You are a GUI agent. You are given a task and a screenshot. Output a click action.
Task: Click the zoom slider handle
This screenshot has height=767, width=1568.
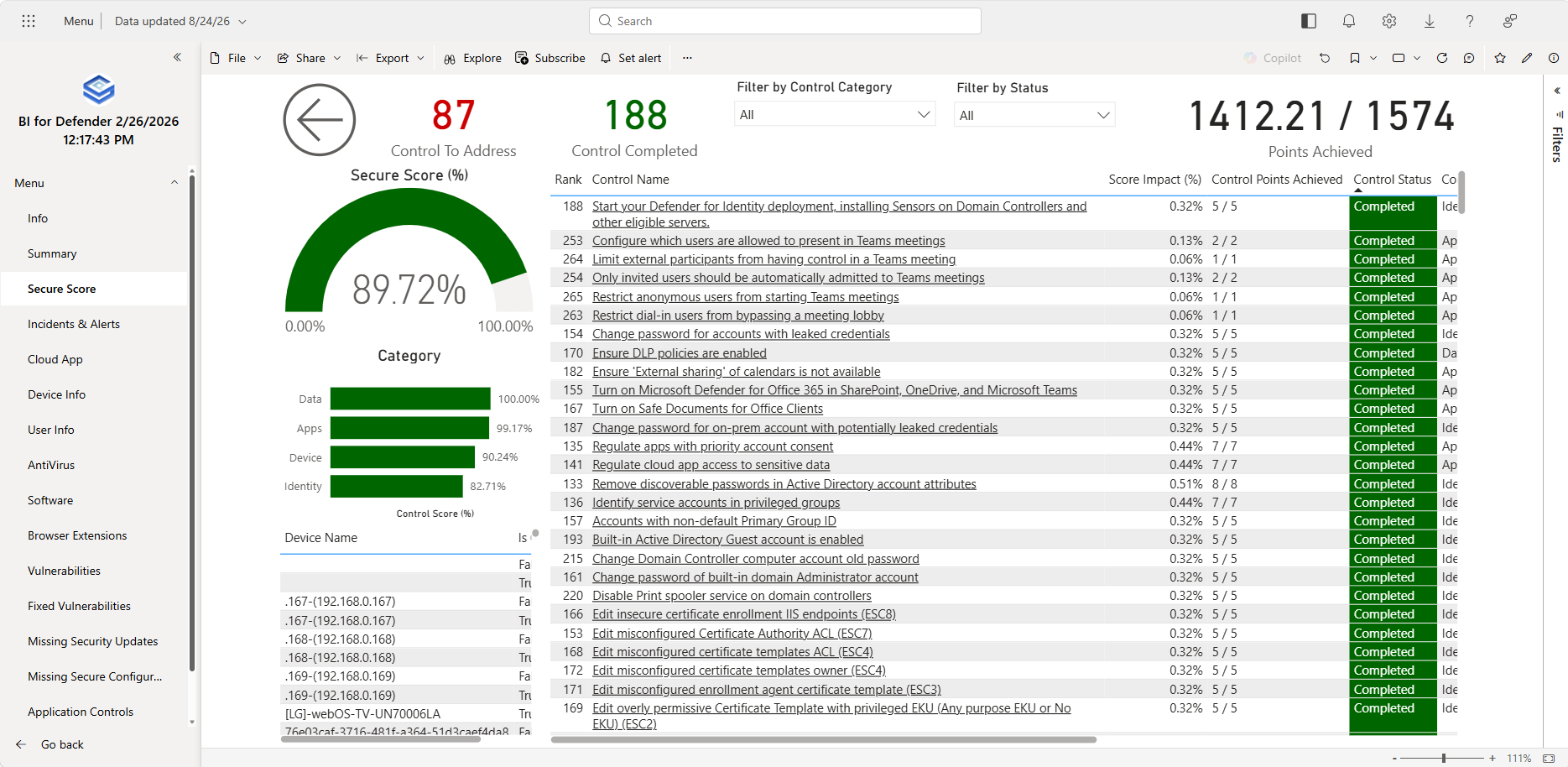click(x=1444, y=758)
